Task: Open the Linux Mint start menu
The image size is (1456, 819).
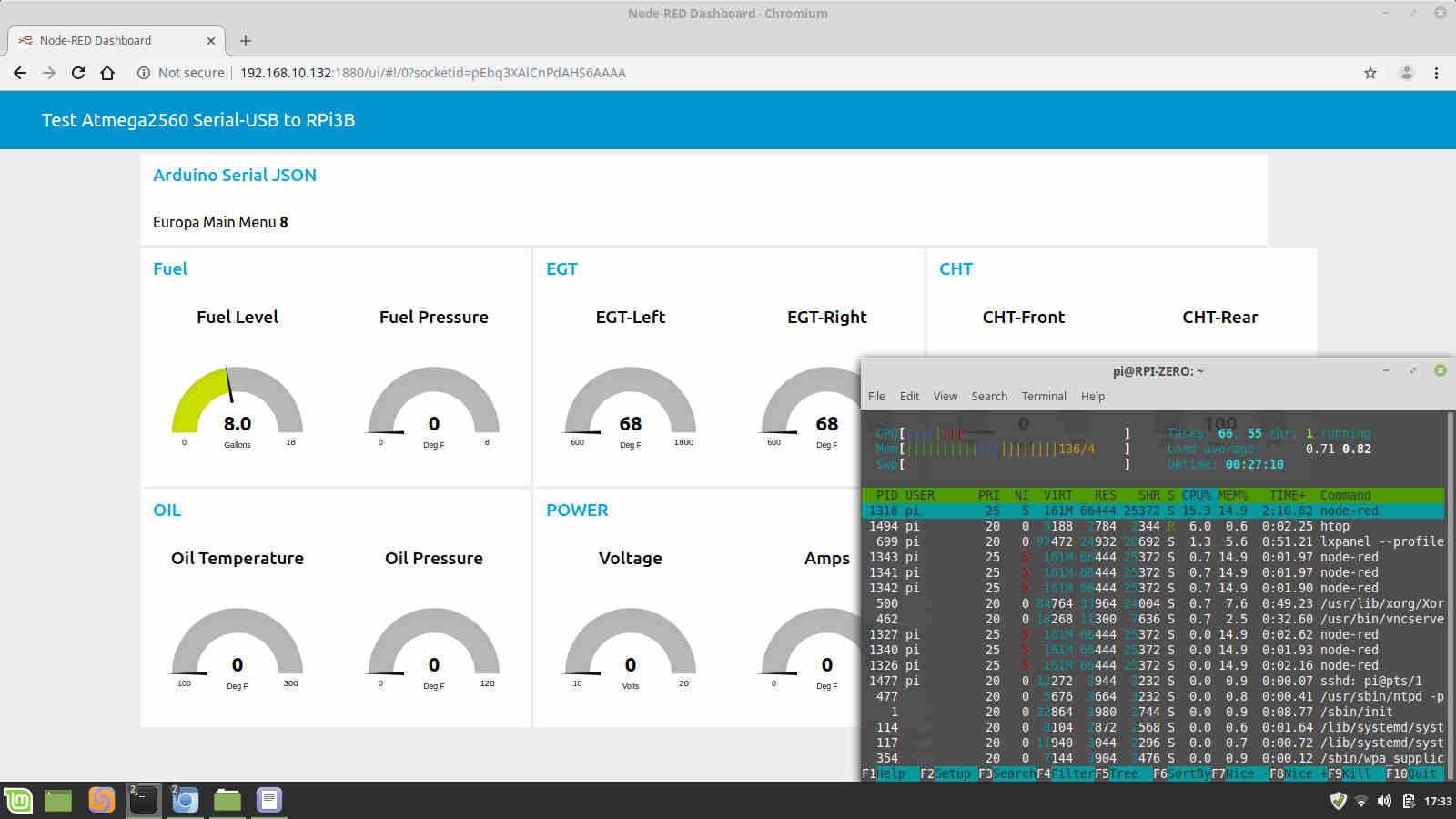Action: coord(18,801)
